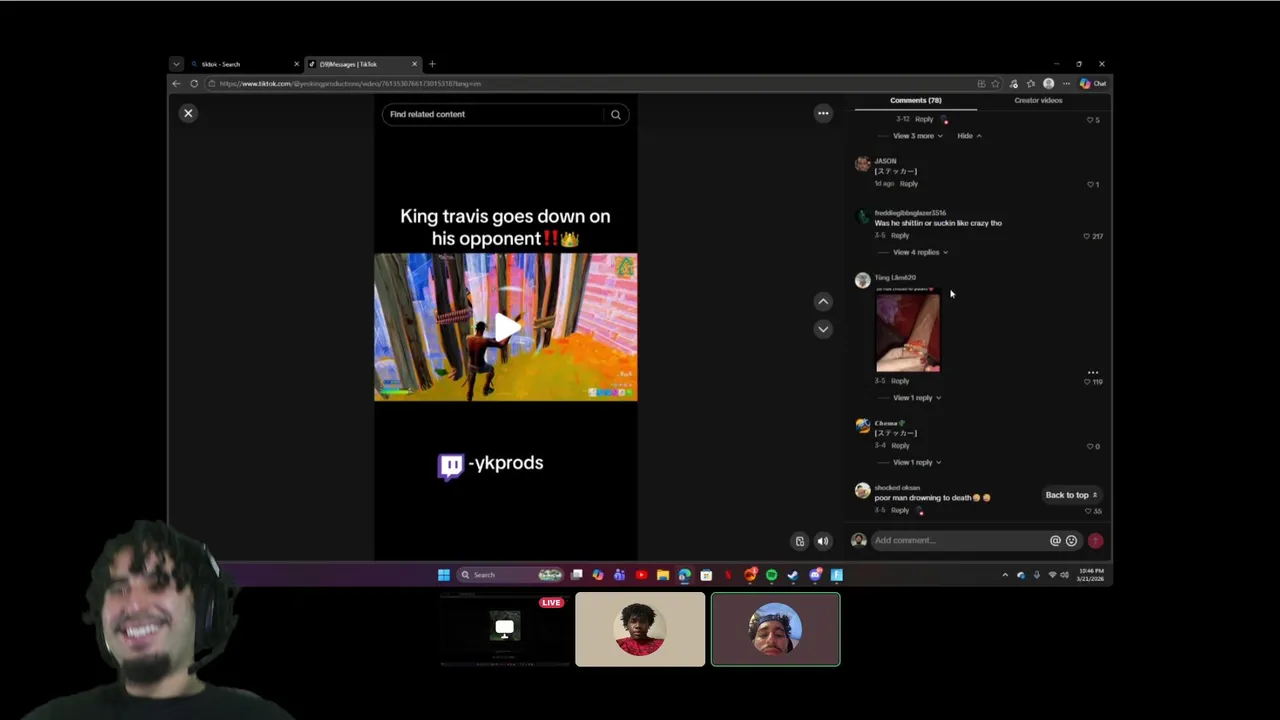Collapse replies with the Hide button

click(x=969, y=136)
